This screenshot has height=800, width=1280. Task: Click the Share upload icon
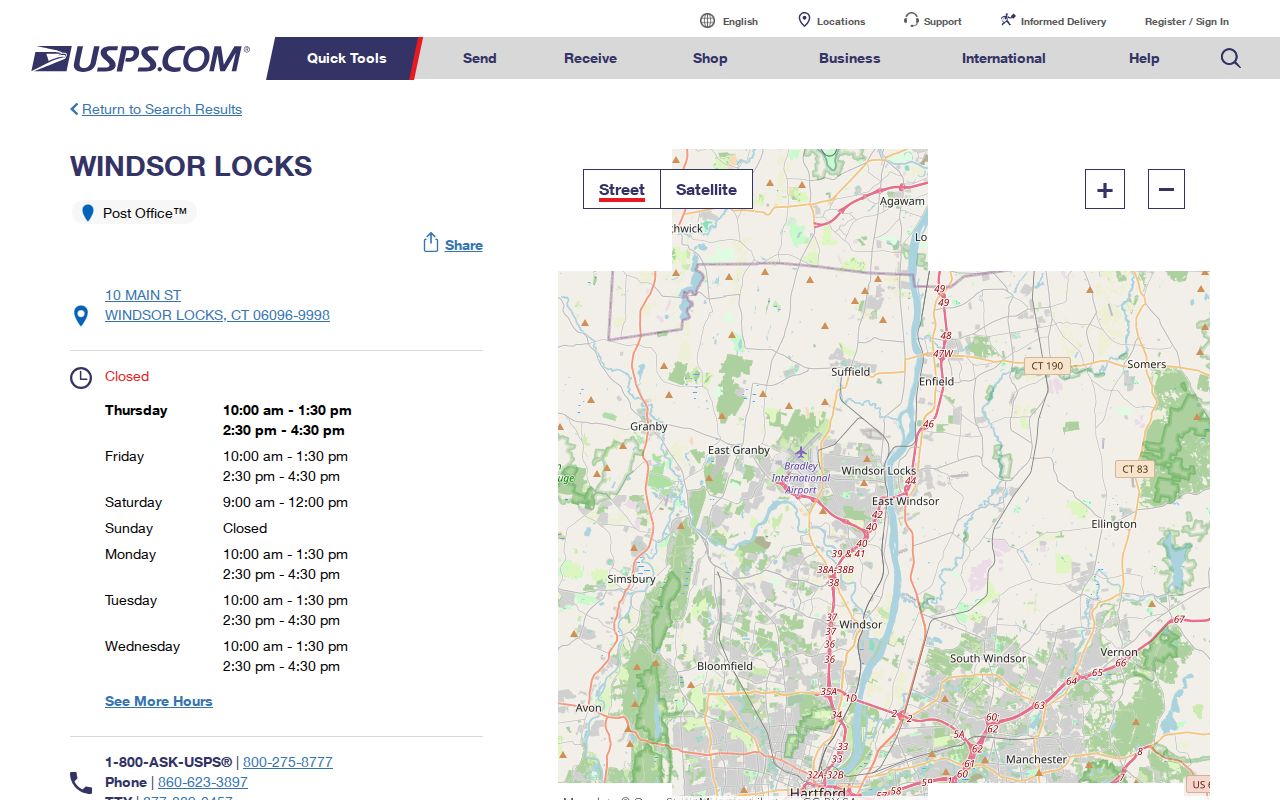point(431,243)
